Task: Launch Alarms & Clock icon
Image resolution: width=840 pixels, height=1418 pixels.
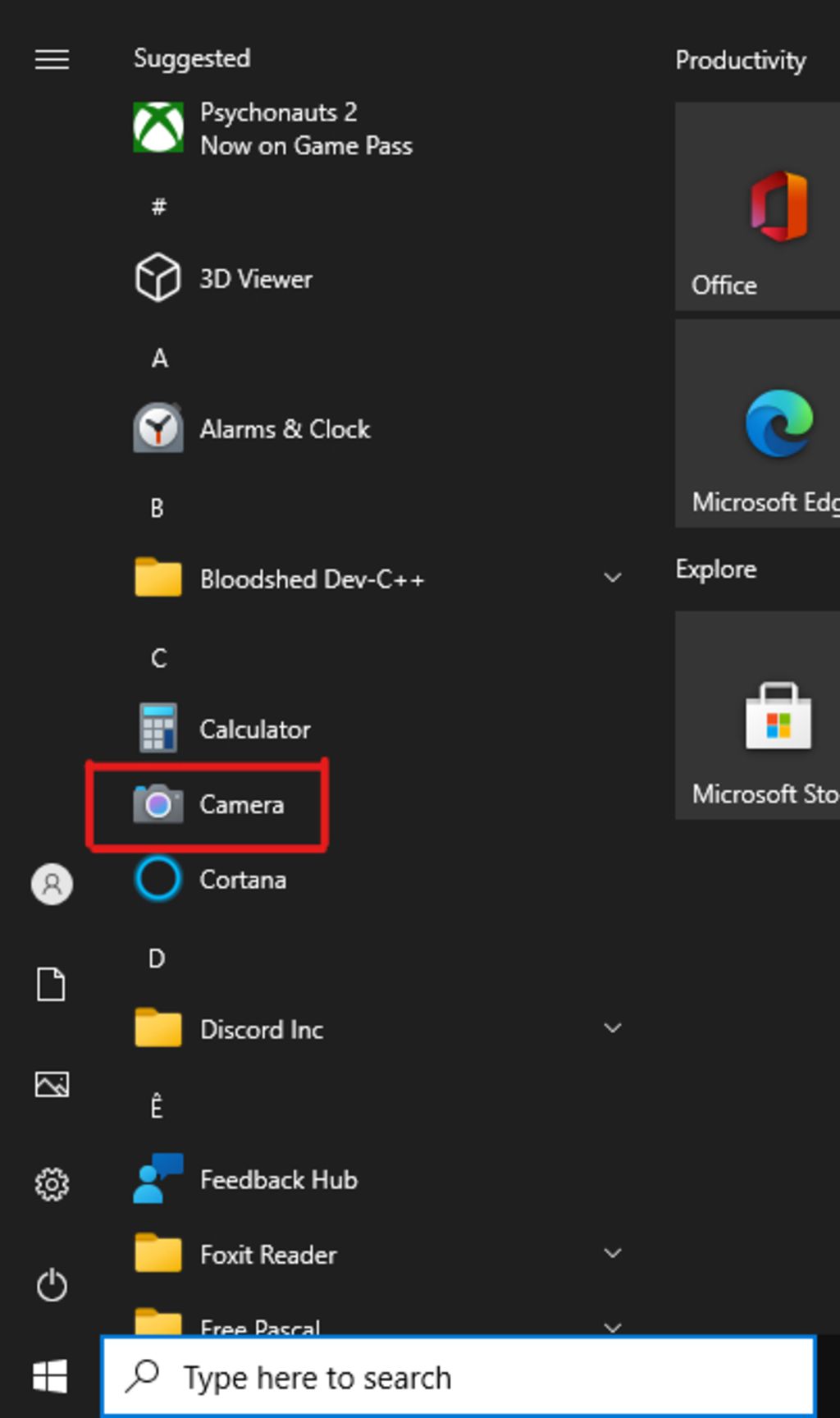Action: (x=158, y=428)
